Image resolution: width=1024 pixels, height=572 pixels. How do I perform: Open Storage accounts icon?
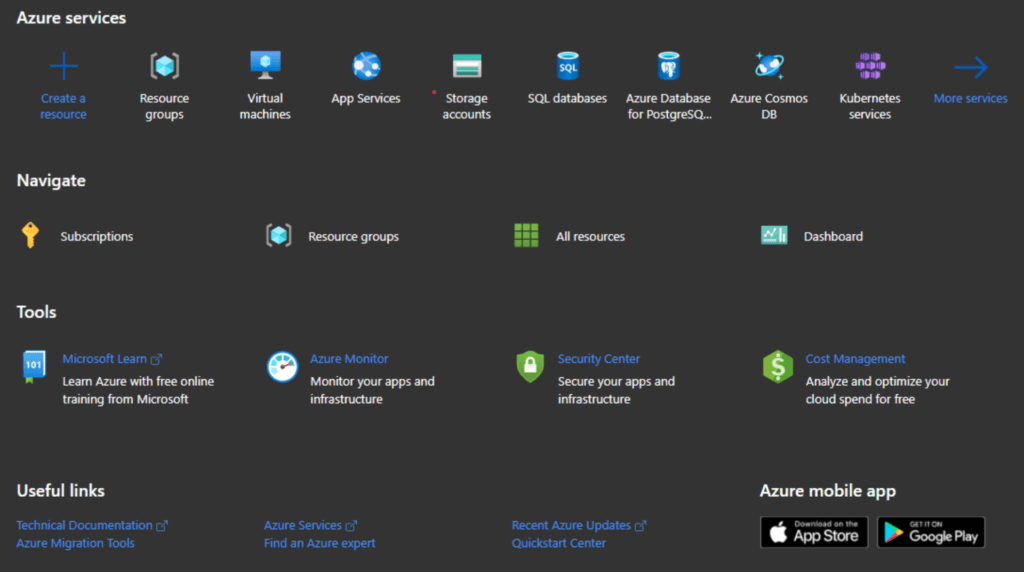[466, 66]
